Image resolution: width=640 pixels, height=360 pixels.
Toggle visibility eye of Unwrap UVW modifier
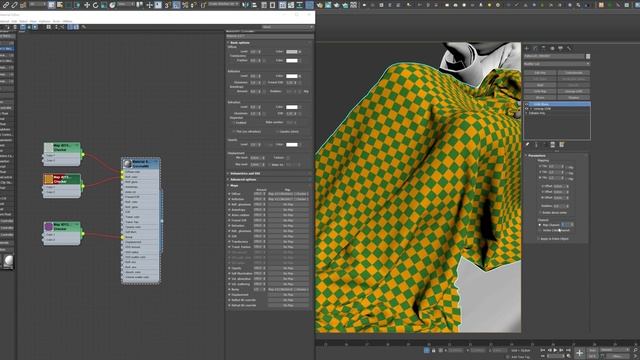click(x=527, y=109)
